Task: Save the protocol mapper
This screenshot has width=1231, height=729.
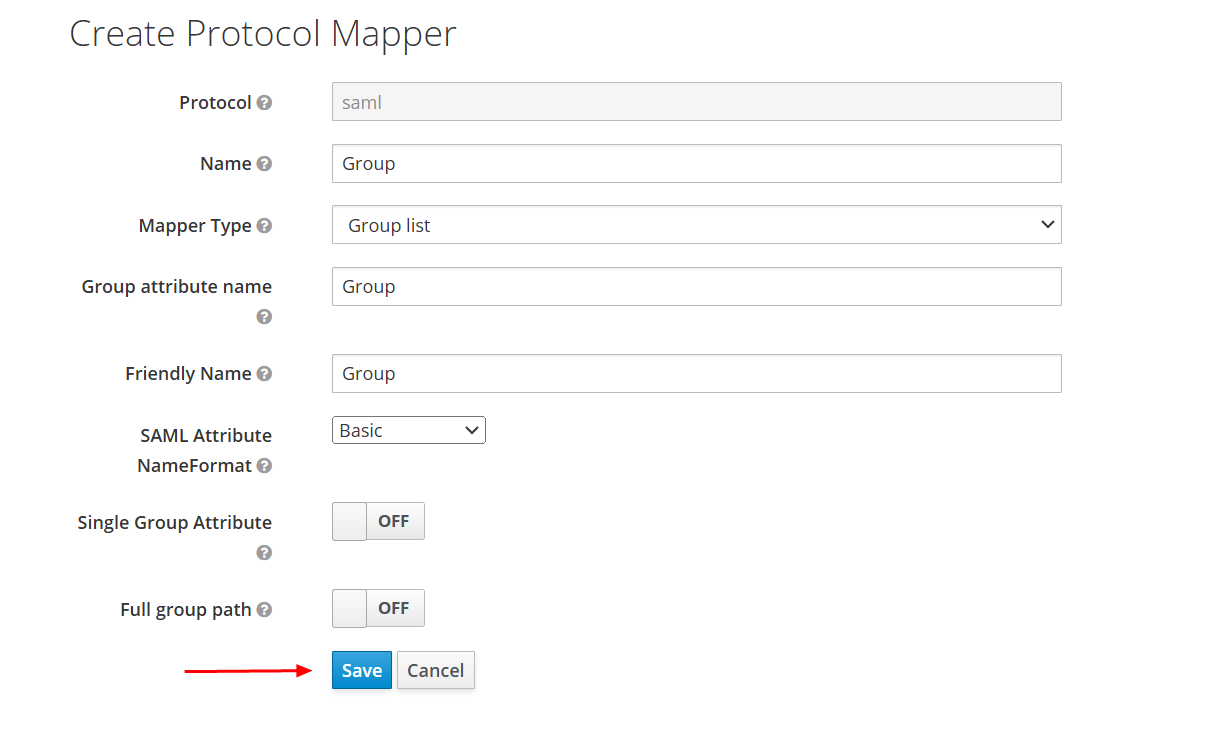Action: click(361, 671)
